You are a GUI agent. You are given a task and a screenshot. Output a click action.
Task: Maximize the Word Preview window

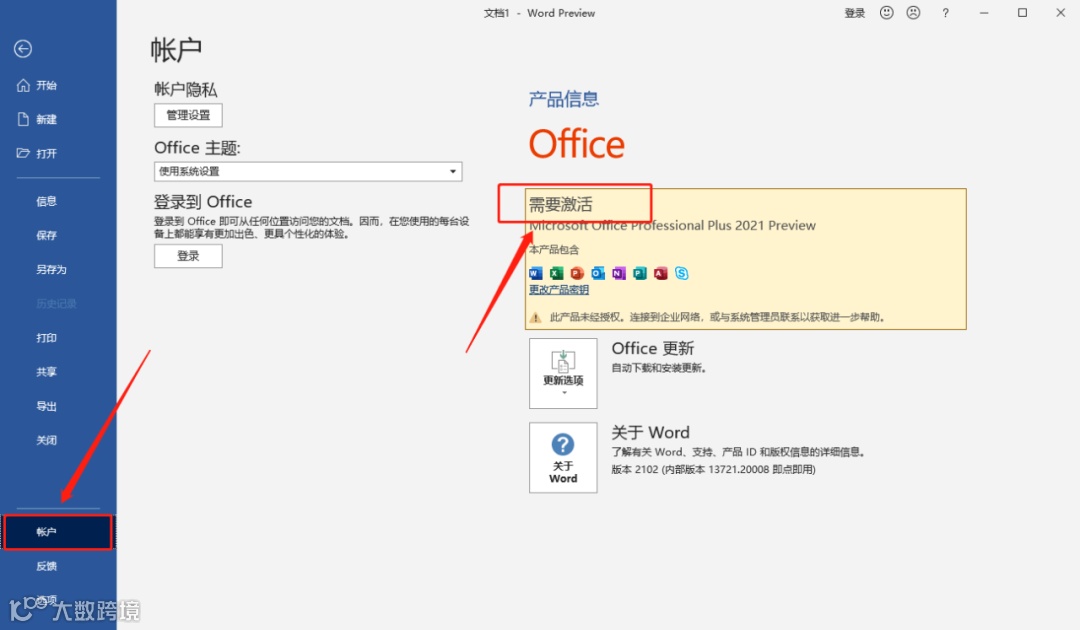[1023, 13]
